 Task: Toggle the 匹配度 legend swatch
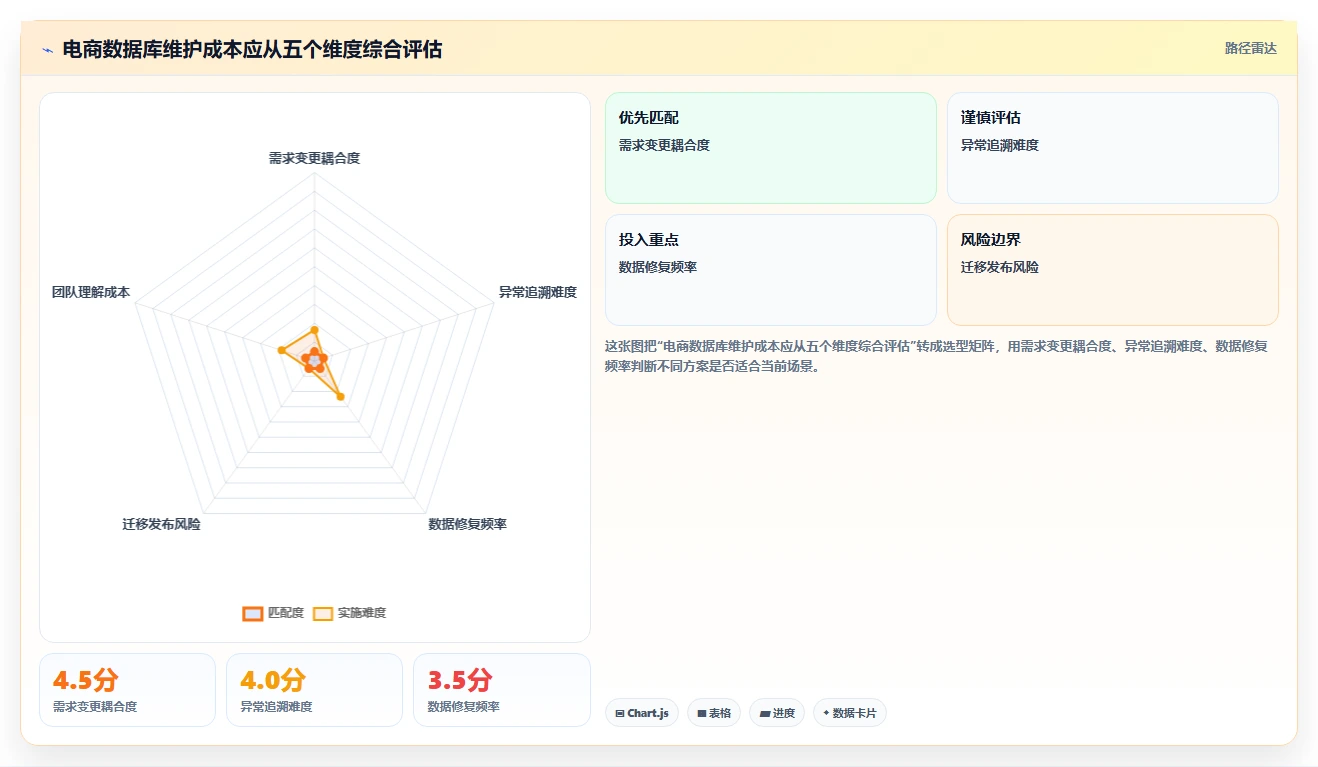coord(252,613)
